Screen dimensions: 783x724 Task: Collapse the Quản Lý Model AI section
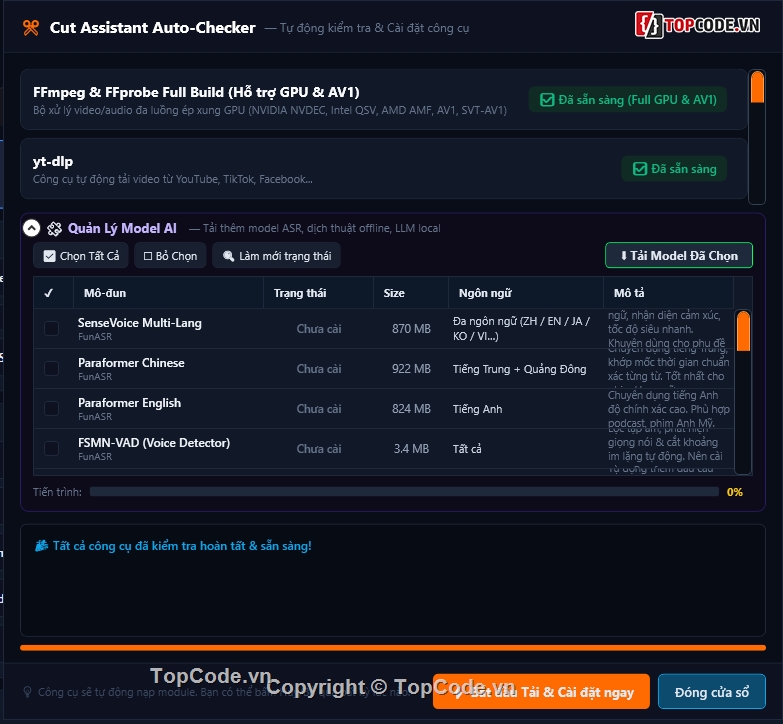(31, 228)
